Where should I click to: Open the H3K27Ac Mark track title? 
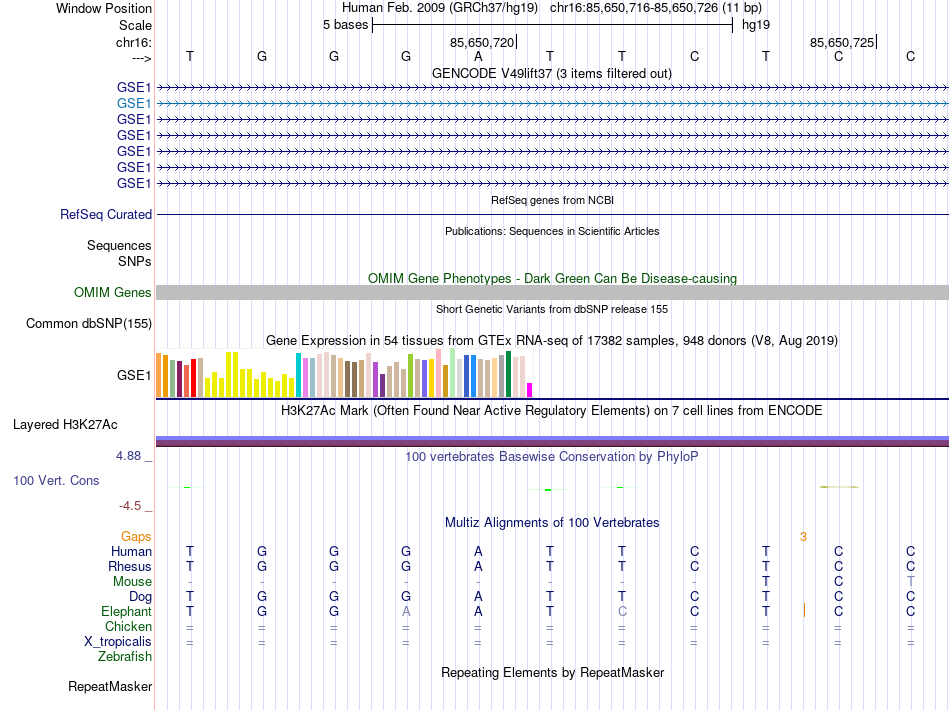(552, 411)
